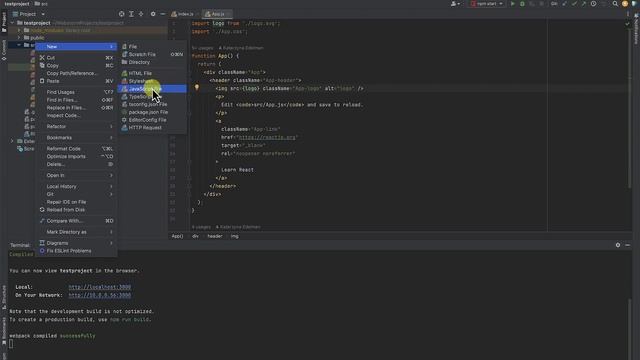Open the Bookmarks submenu
Screen dimensions: 640x360
(76, 138)
